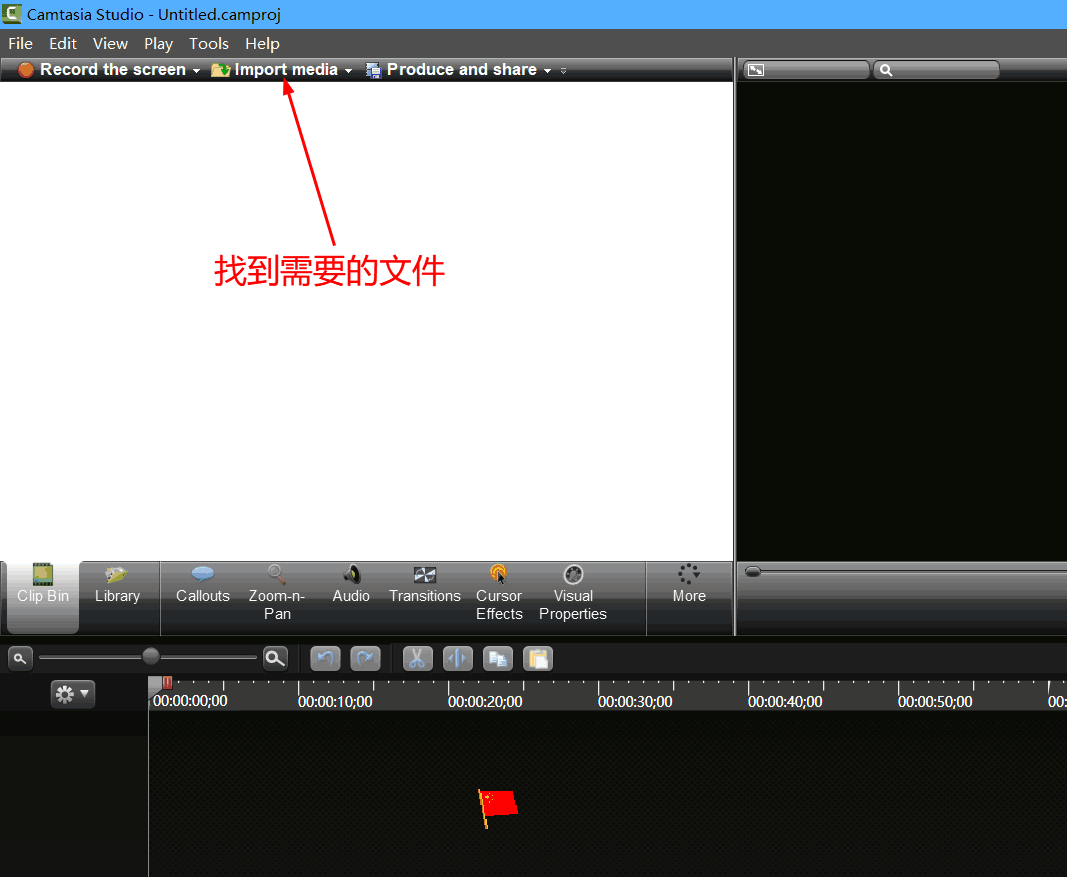Undo the last timeline action
The width and height of the screenshot is (1067, 877).
(x=325, y=659)
